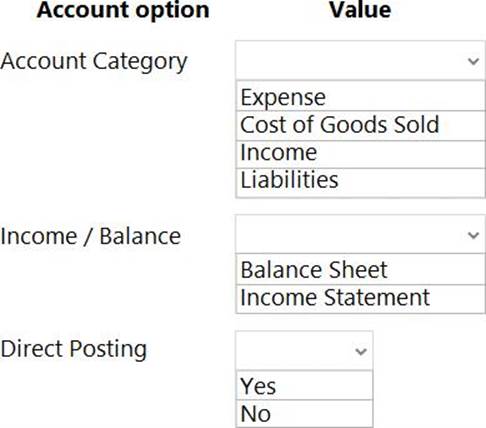
Task: Pick Income from the Account Category options
Action: coord(360,154)
